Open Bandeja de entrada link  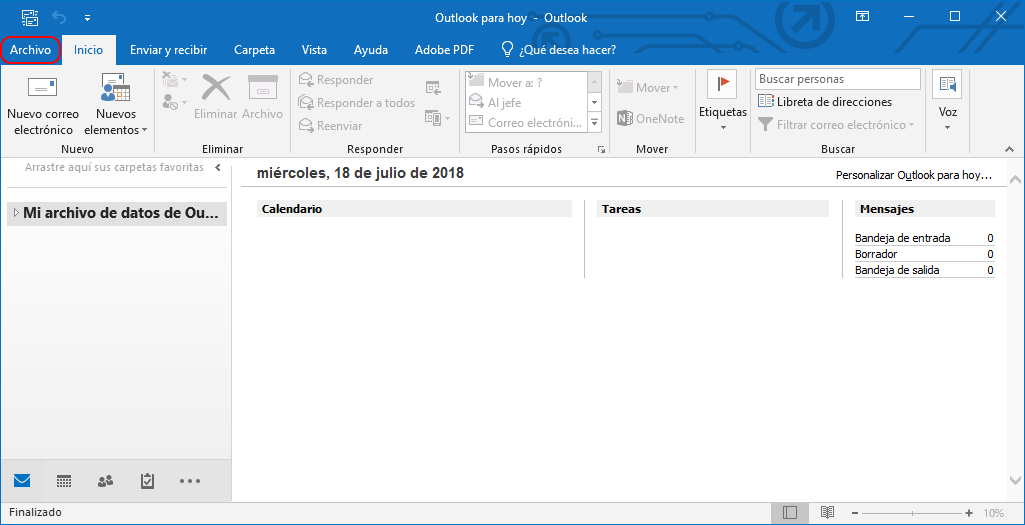(902, 238)
